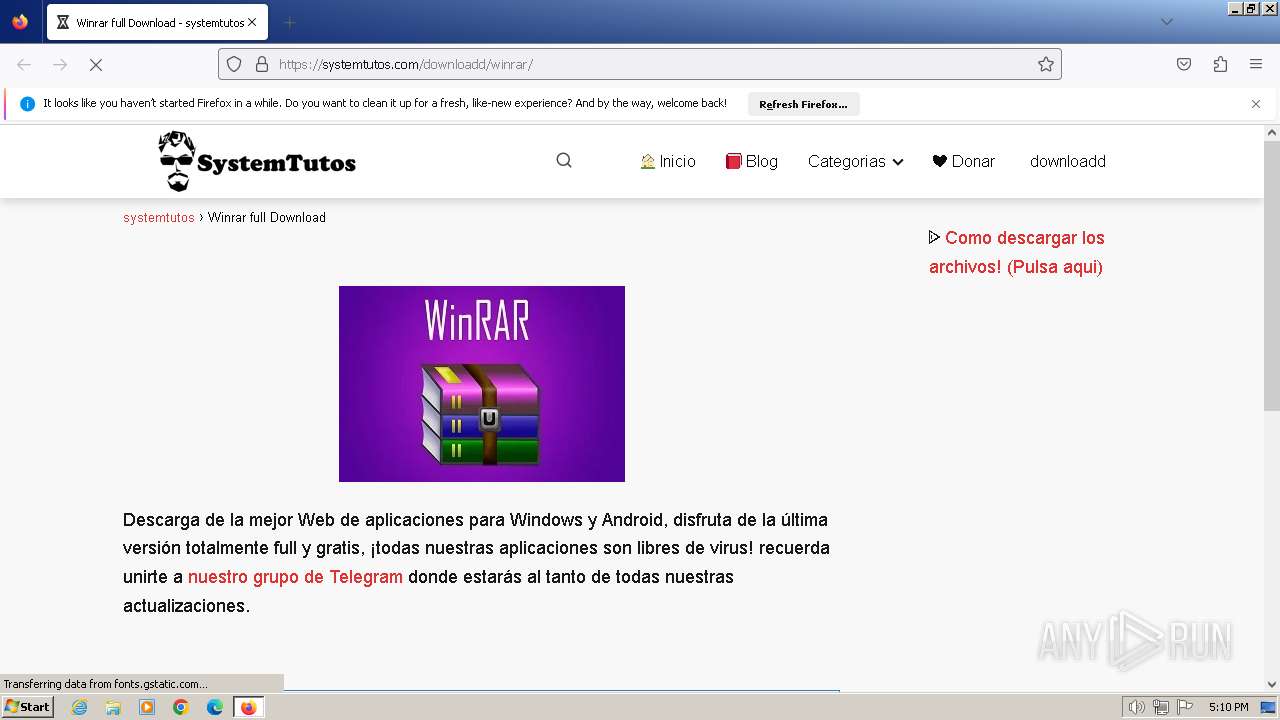The height and width of the screenshot is (720, 1280).
Task: Open volume control in system tray
Action: click(x=1136, y=707)
